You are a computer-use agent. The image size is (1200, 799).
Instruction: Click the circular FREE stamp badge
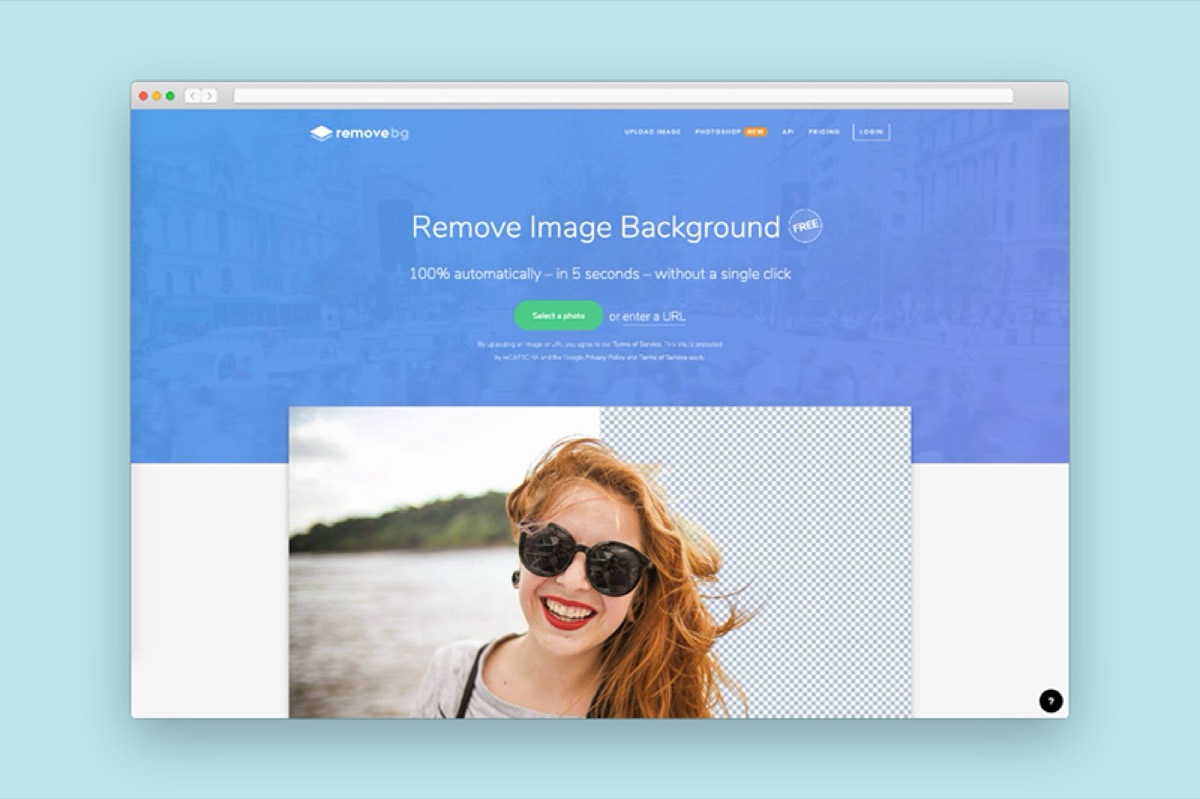click(805, 226)
